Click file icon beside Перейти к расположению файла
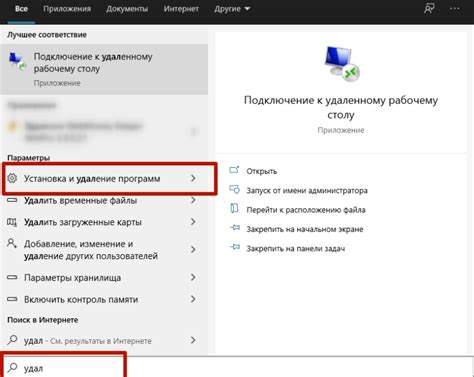The height and width of the screenshot is (377, 474). point(234,208)
